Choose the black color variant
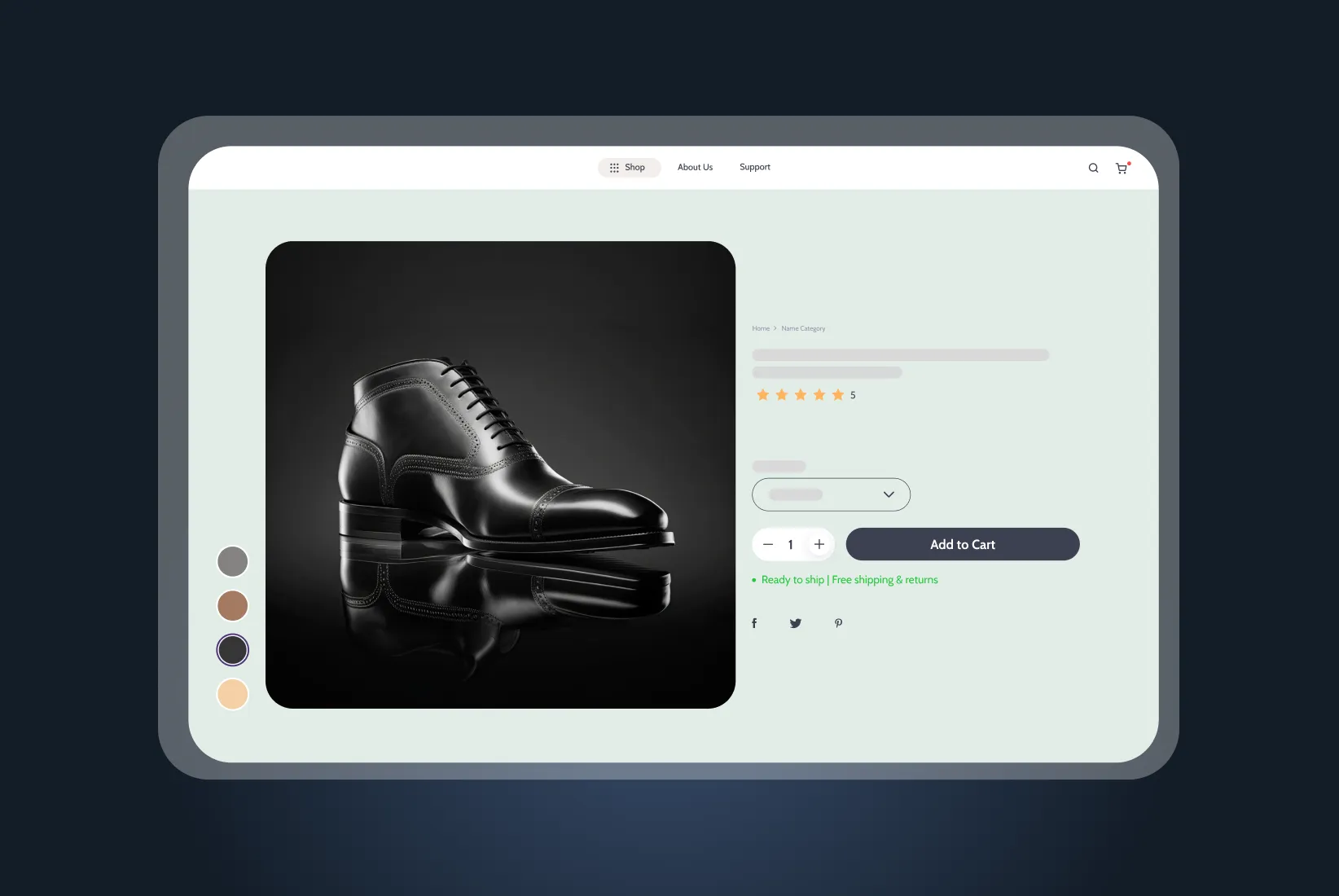The width and height of the screenshot is (1339, 896). tap(232, 649)
